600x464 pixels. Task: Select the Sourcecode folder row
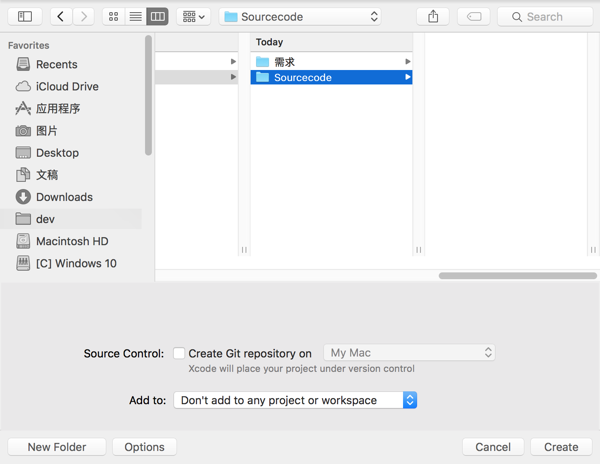pyautogui.click(x=331, y=77)
